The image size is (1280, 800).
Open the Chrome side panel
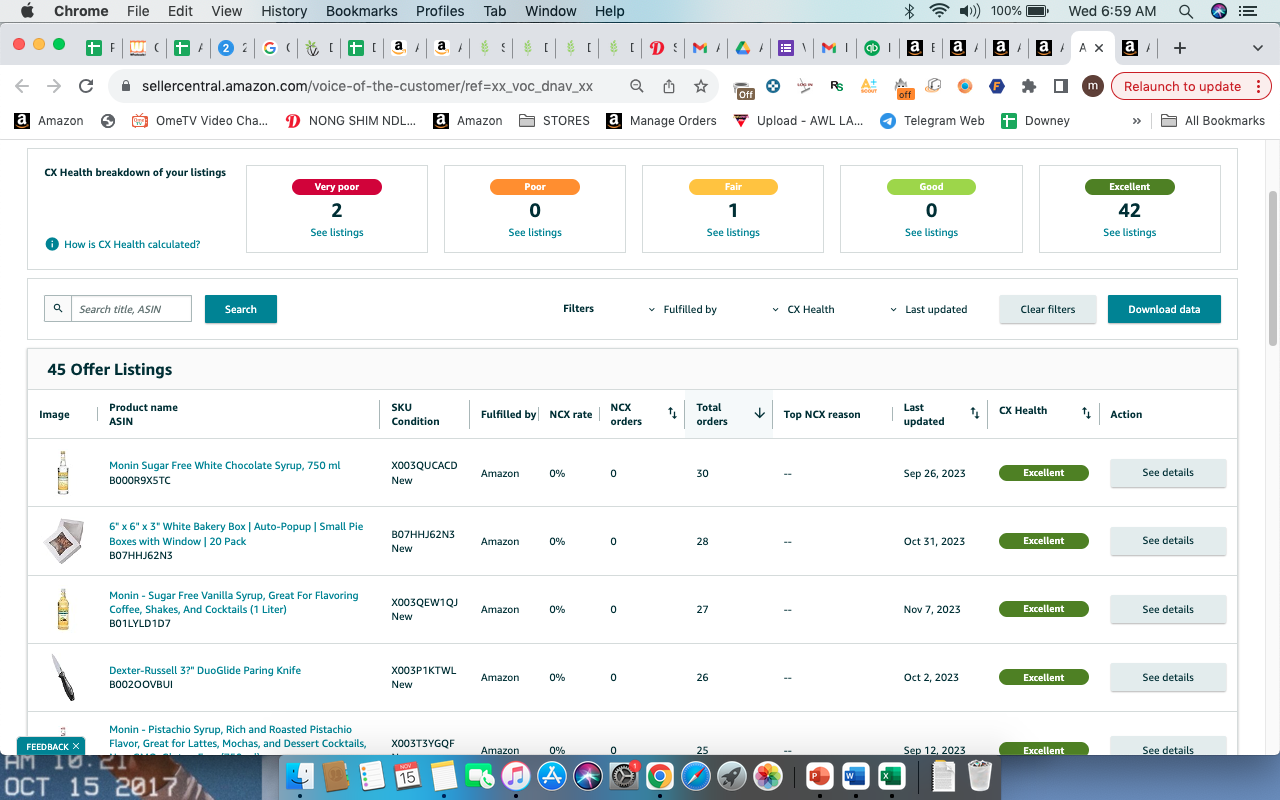click(1061, 86)
